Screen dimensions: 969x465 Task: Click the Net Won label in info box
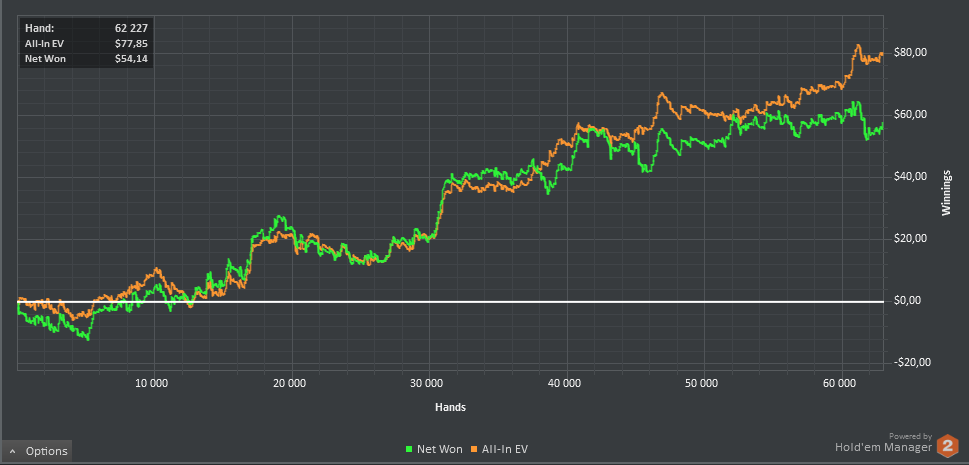pos(44,59)
